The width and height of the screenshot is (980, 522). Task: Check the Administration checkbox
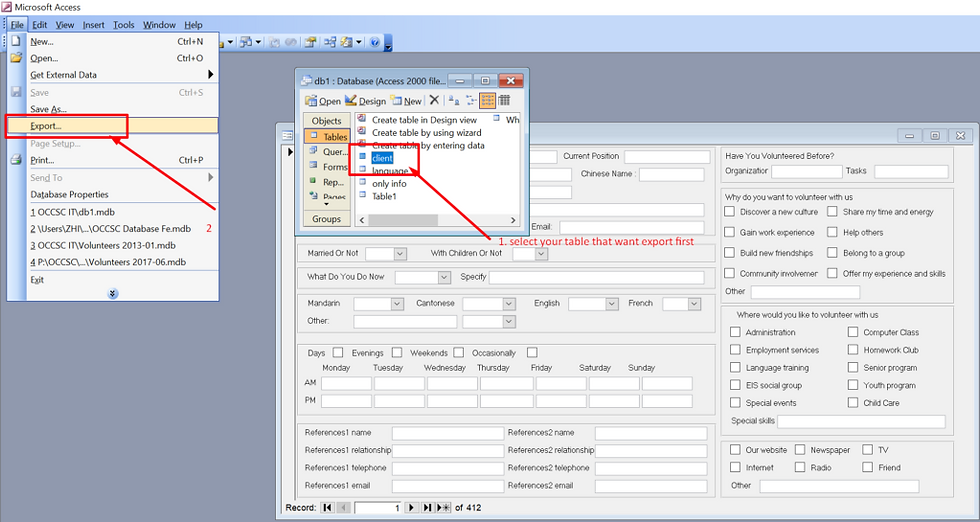point(736,332)
